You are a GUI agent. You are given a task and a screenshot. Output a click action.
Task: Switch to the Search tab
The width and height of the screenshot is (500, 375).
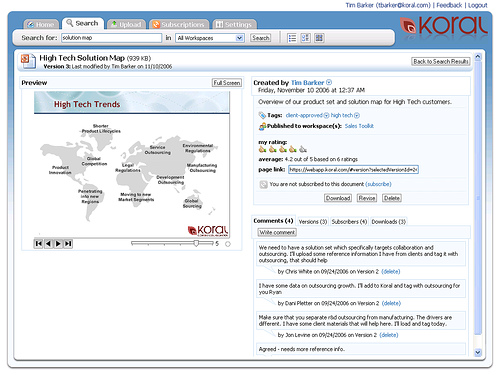(82, 23)
